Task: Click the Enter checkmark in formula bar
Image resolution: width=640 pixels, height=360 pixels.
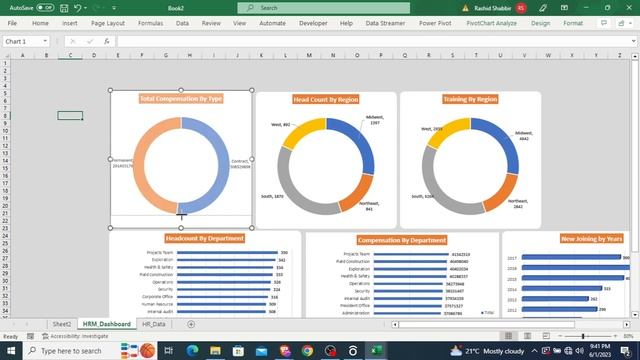Action: [x=90, y=41]
